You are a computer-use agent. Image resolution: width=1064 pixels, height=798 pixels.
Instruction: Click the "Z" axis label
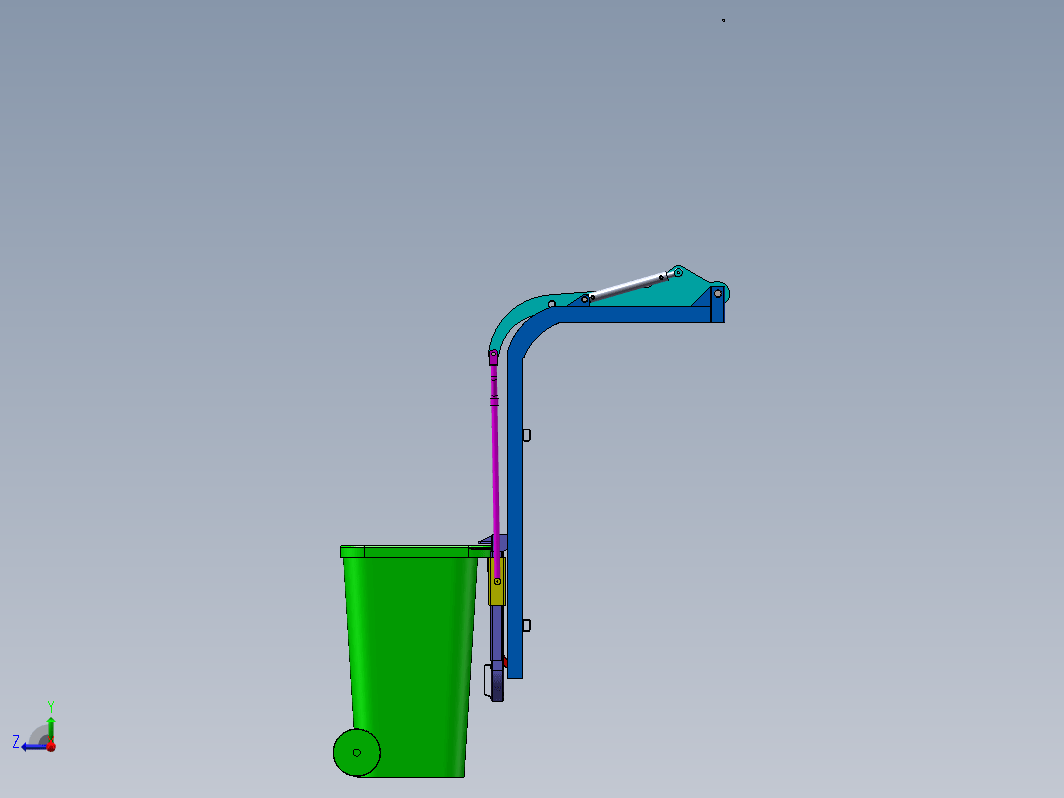tap(16, 742)
